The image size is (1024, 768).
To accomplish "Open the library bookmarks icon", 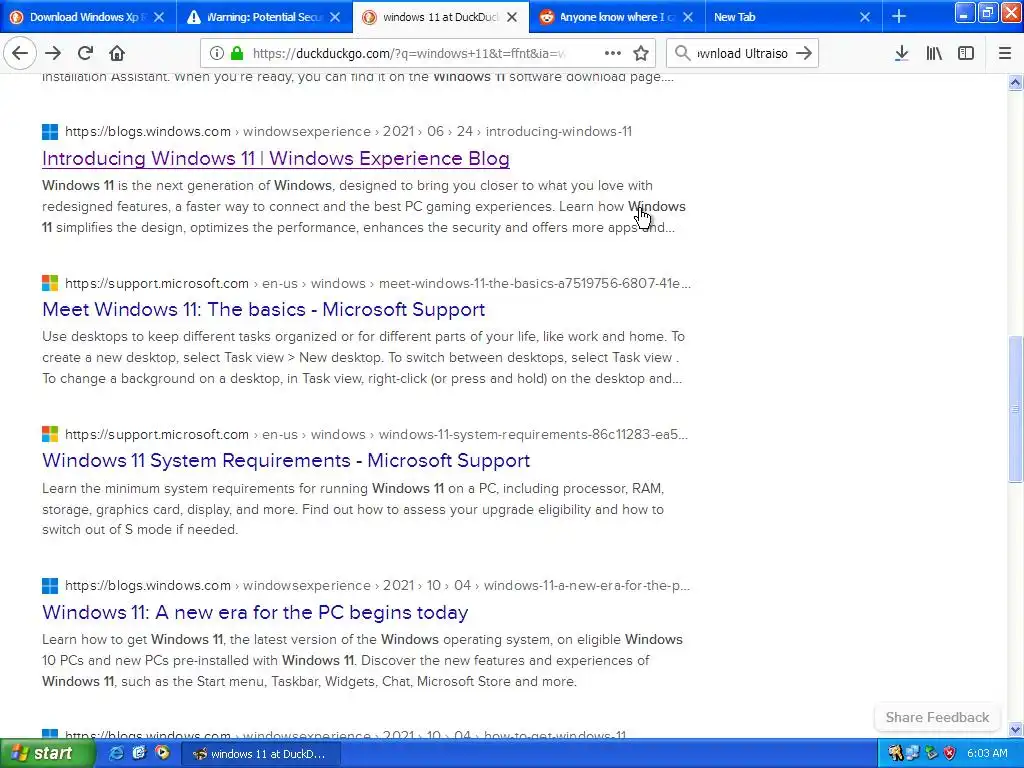I will tap(934, 54).
